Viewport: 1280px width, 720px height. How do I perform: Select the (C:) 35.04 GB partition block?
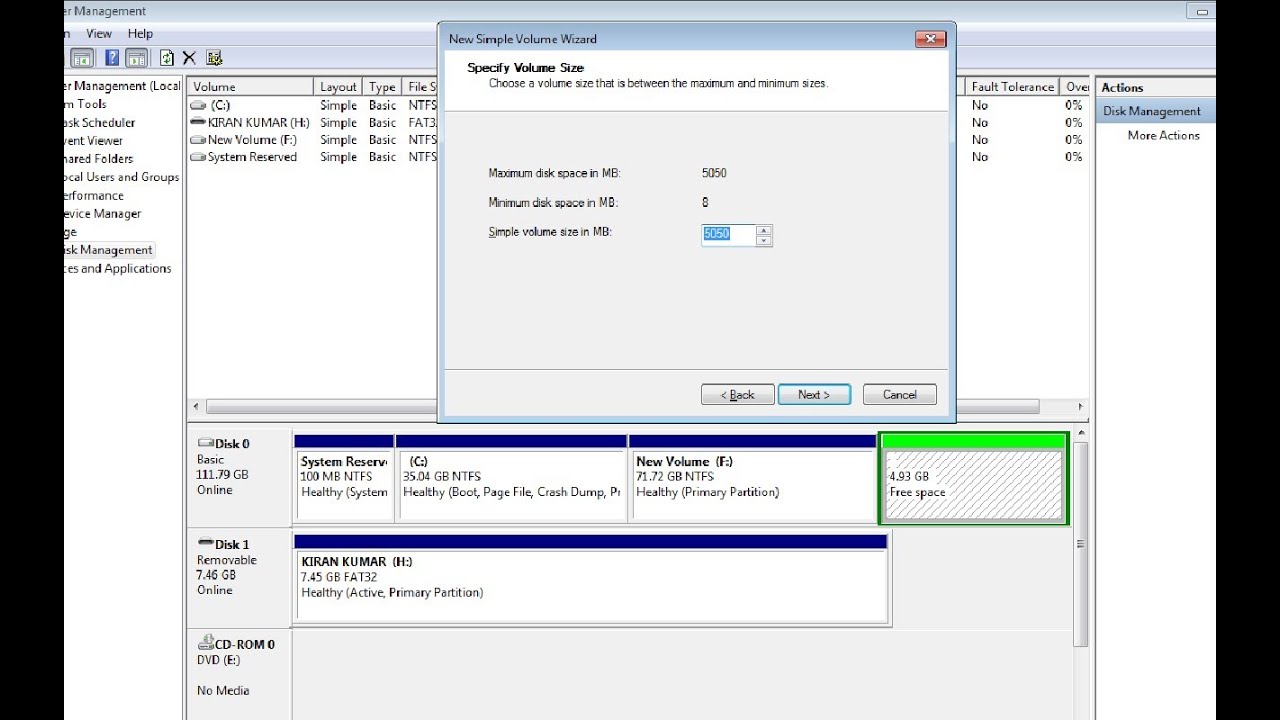(x=511, y=478)
